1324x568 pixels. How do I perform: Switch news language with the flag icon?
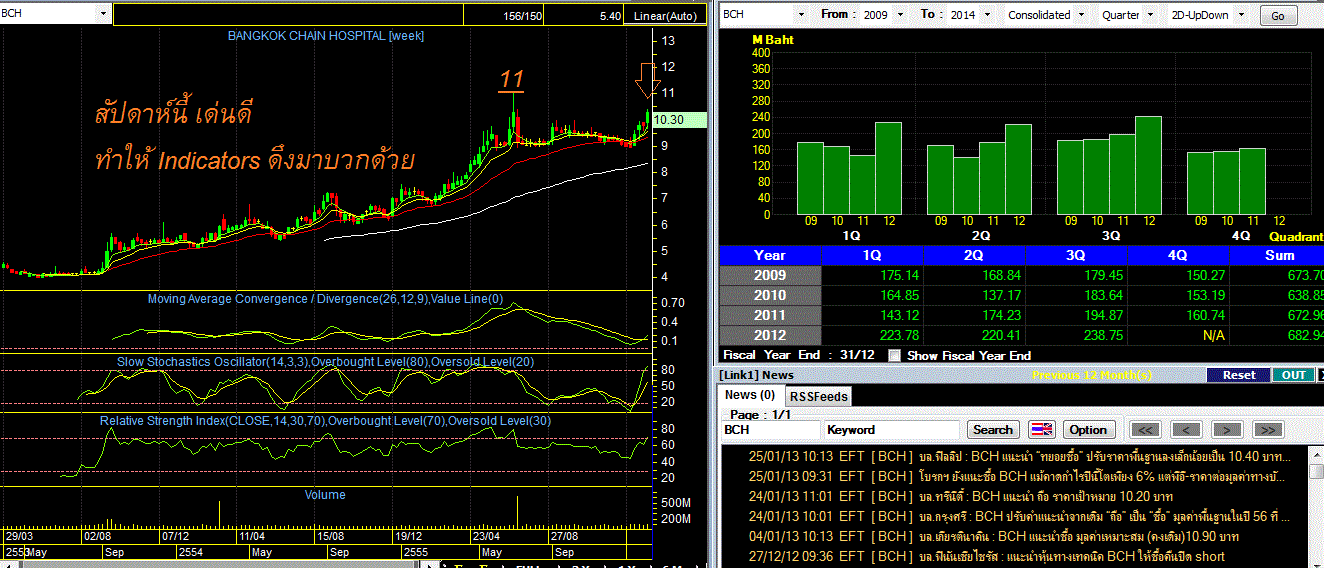click(x=1042, y=429)
